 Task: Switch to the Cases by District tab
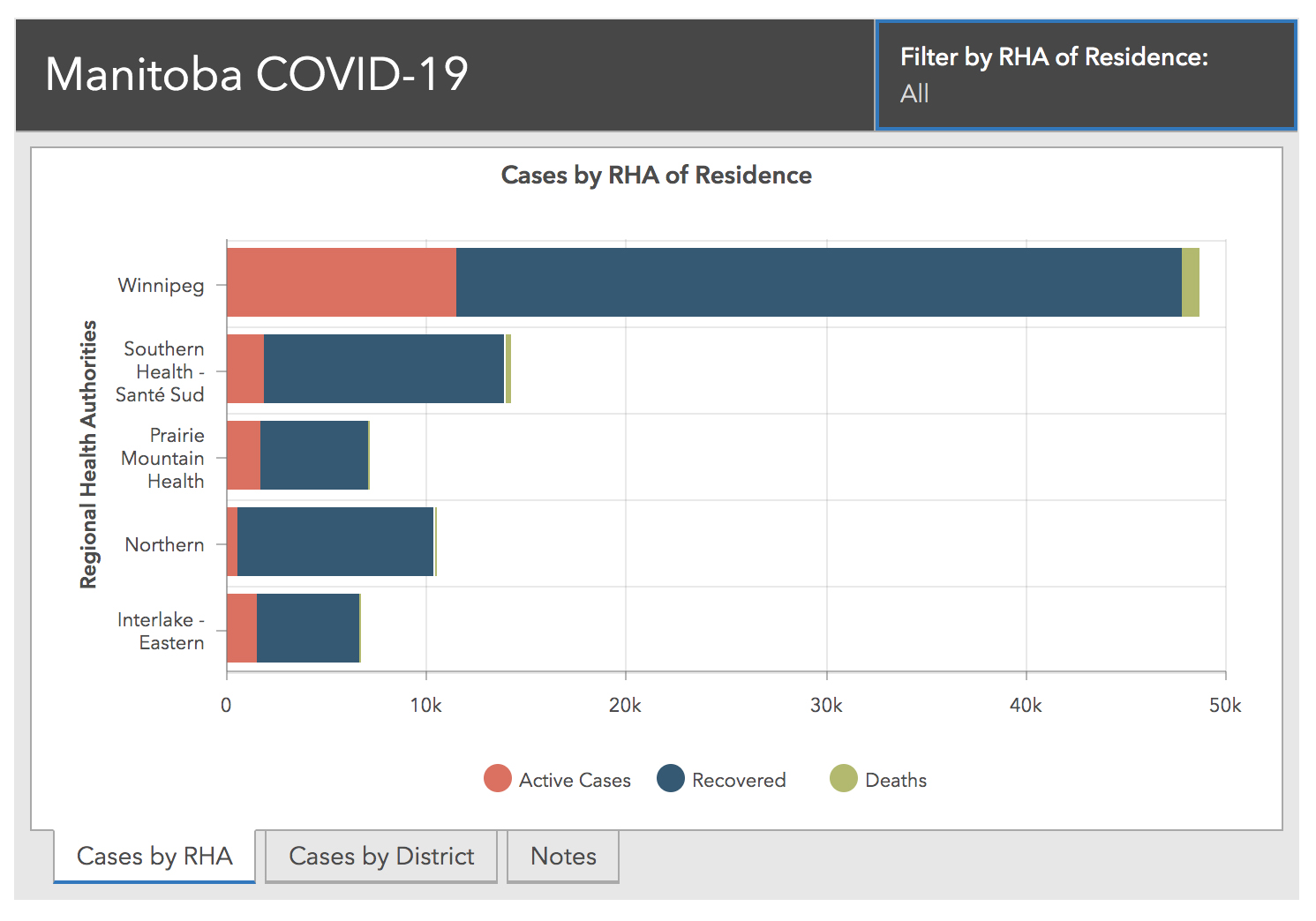tap(381, 856)
